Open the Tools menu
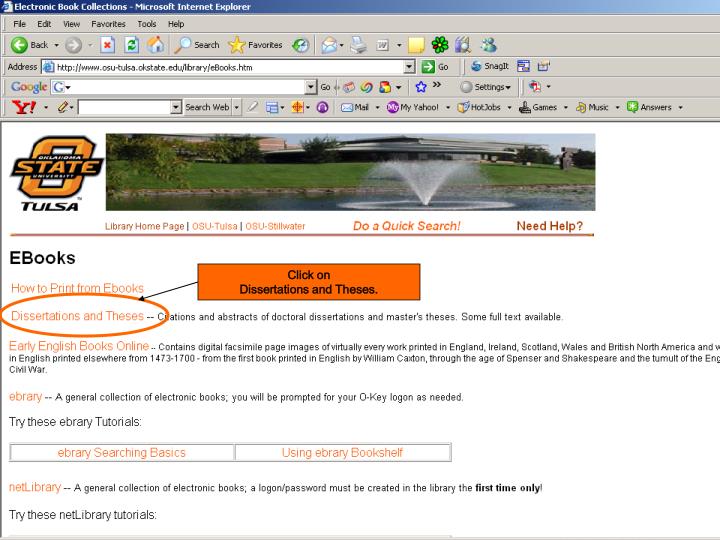 coord(147,24)
